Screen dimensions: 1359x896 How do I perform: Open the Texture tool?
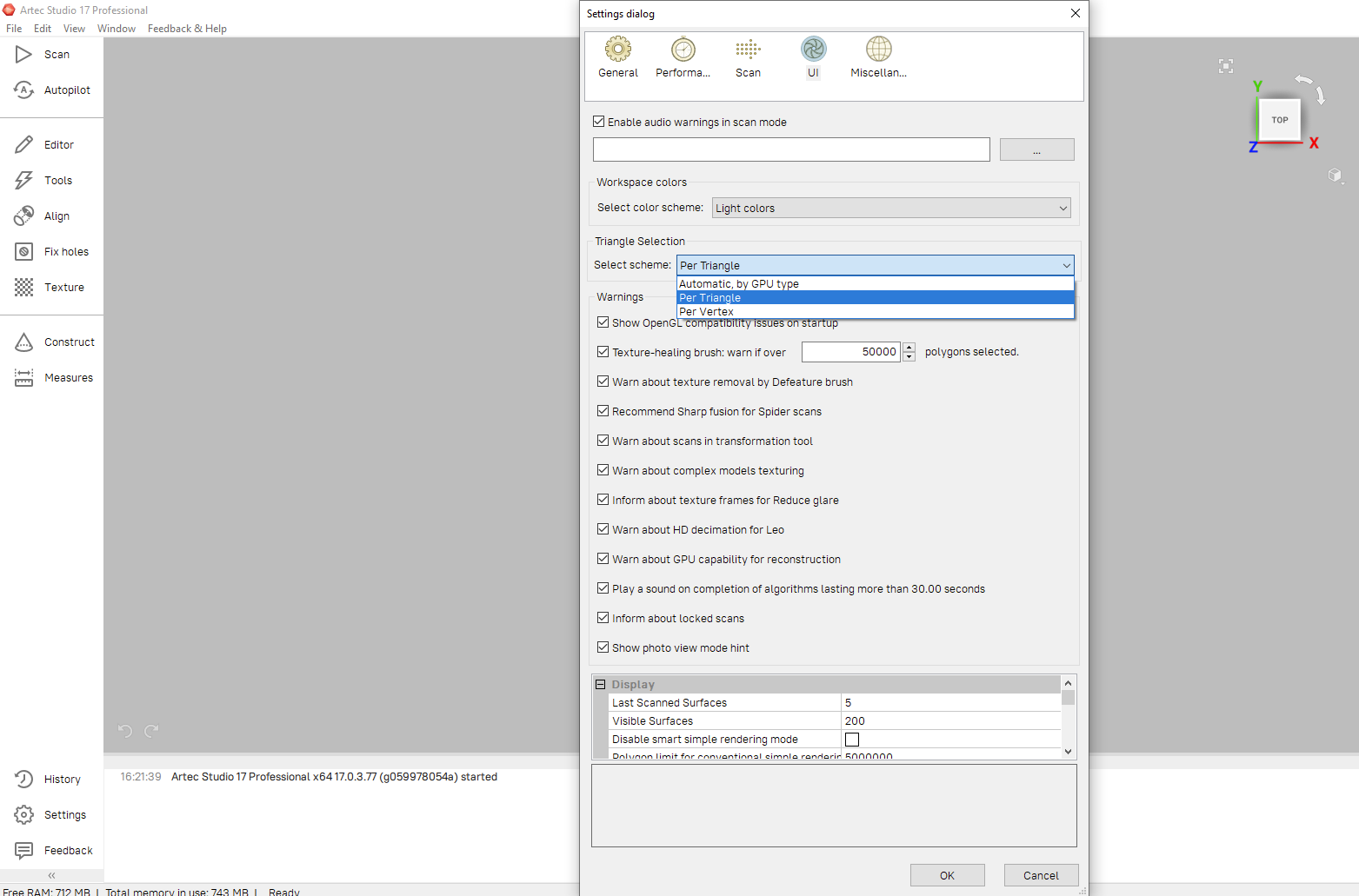click(50, 288)
